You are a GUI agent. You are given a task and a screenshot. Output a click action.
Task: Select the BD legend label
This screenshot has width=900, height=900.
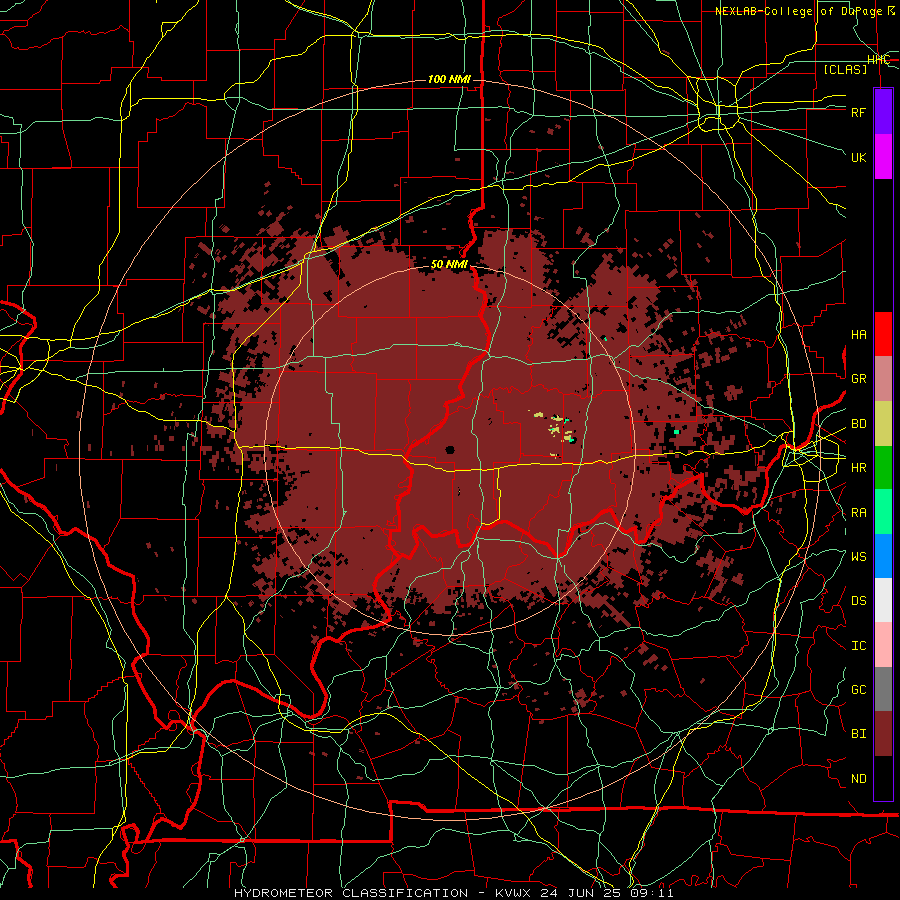pos(859,424)
